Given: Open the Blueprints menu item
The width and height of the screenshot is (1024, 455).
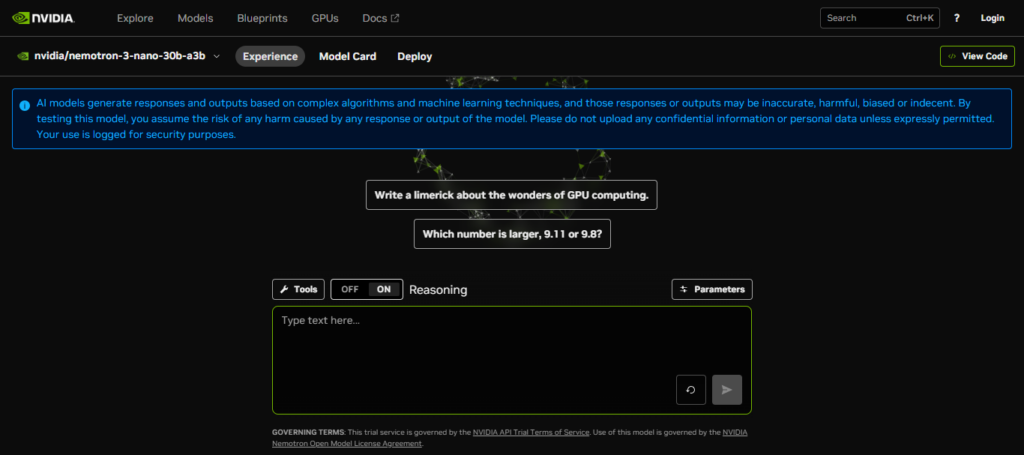Looking at the screenshot, I should pyautogui.click(x=263, y=18).
